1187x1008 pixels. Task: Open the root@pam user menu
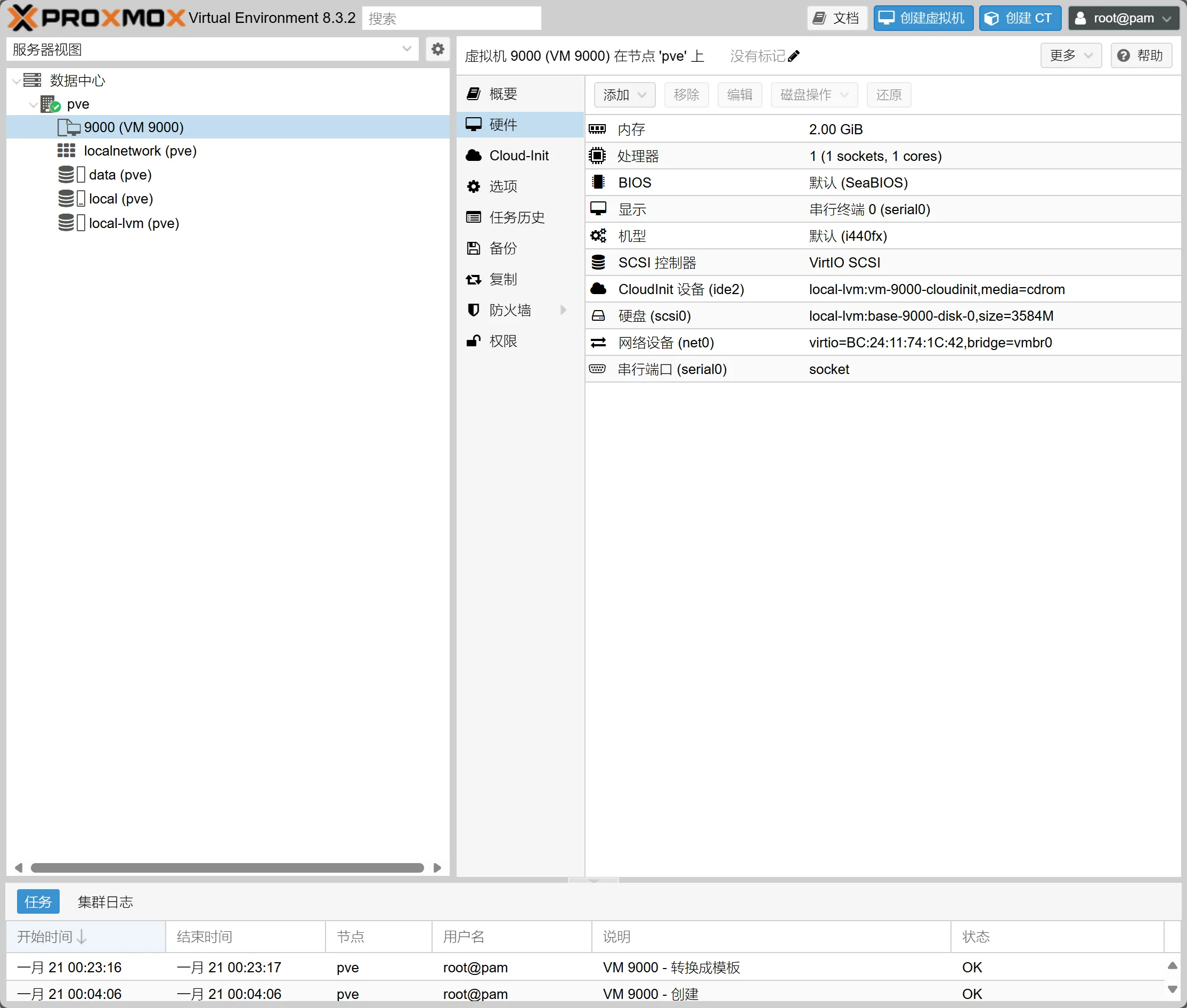pyautogui.click(x=1123, y=18)
